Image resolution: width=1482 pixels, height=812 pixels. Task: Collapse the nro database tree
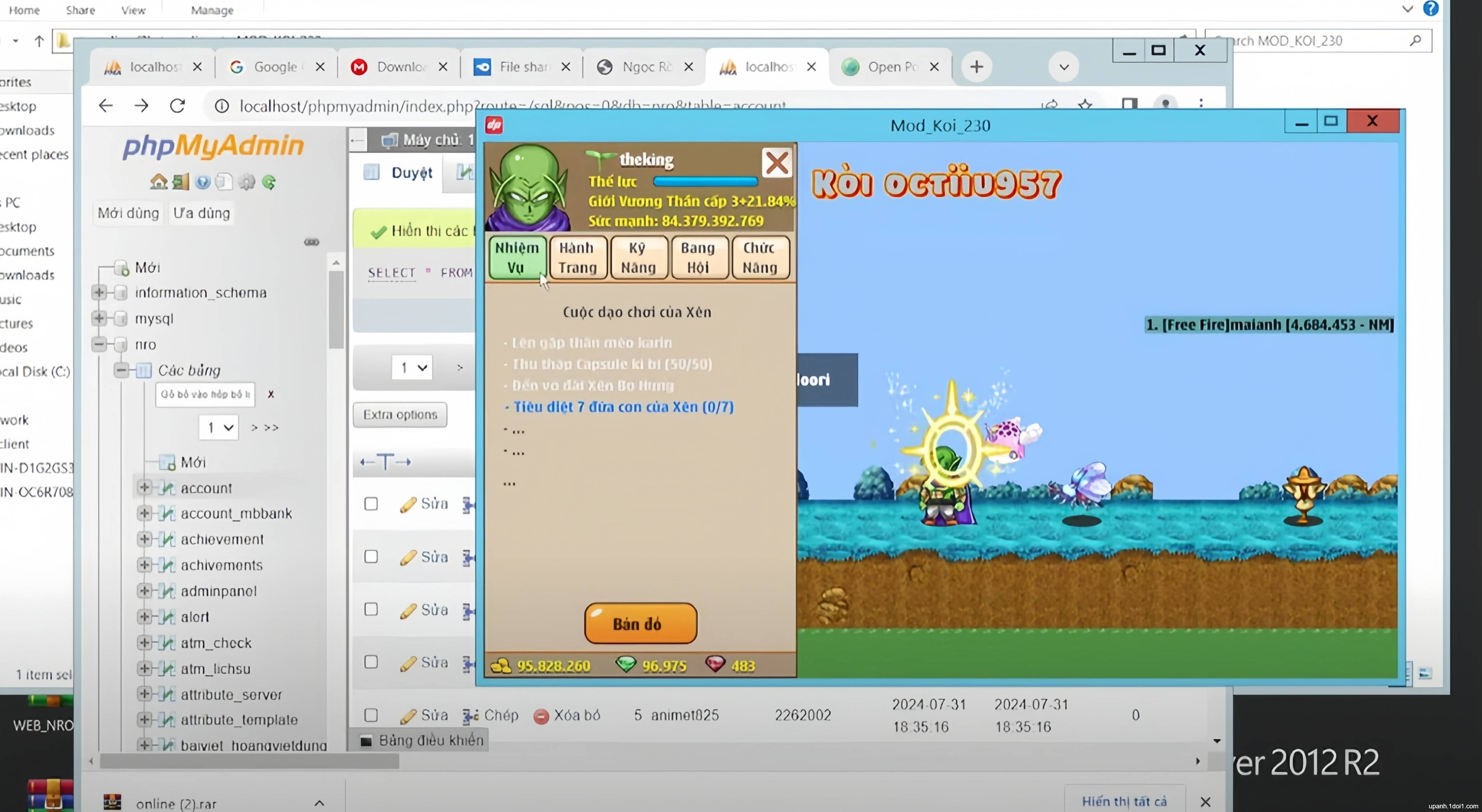(99, 344)
